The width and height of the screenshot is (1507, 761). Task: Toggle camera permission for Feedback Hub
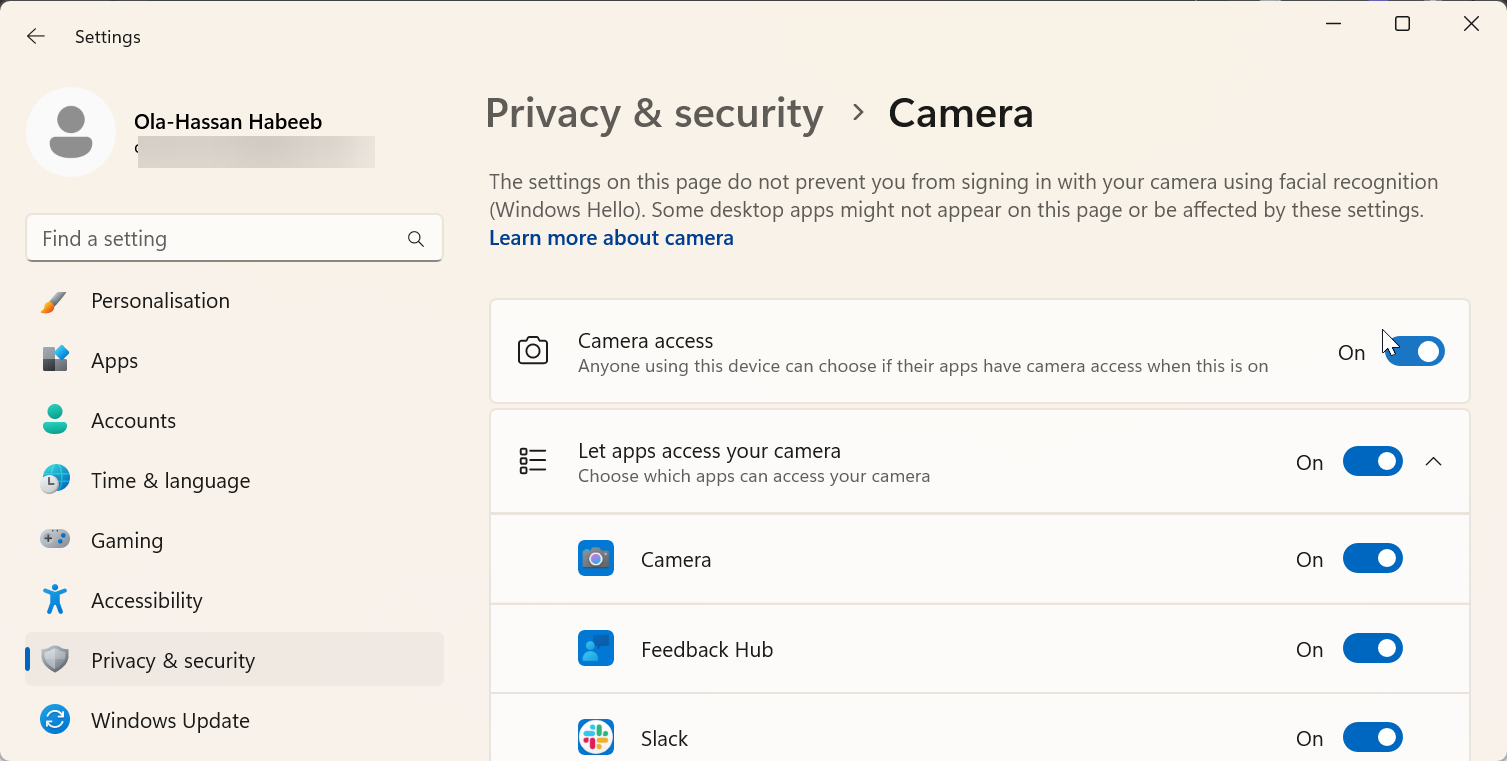tap(1372, 649)
